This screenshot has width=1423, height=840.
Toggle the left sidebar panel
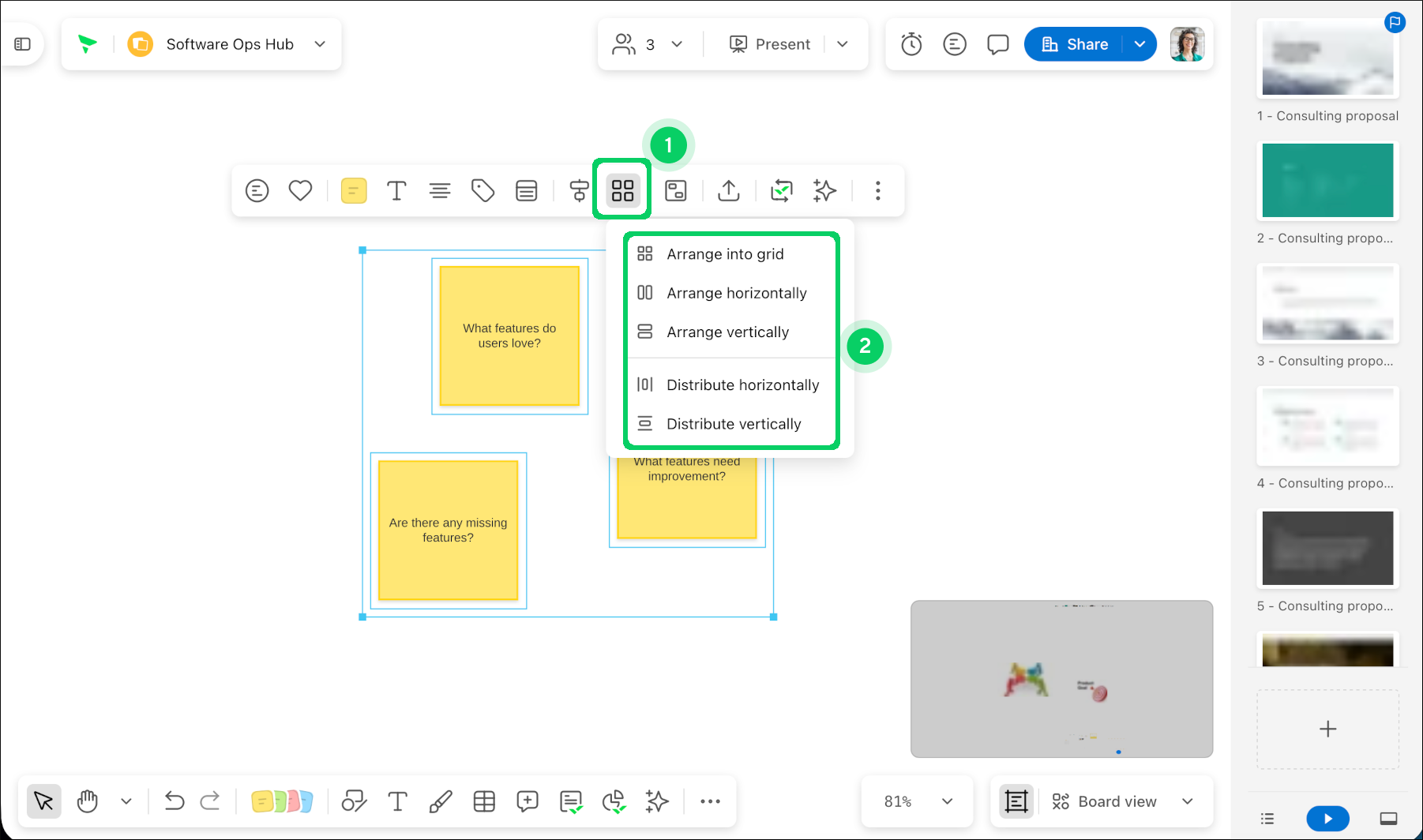23,44
